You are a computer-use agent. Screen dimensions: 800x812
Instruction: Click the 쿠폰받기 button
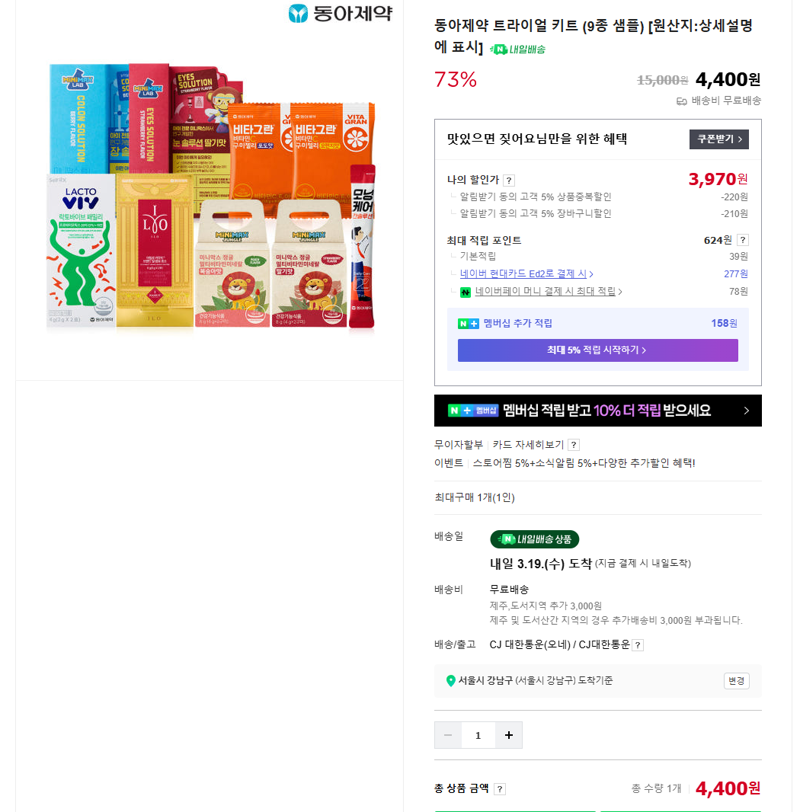click(x=719, y=139)
